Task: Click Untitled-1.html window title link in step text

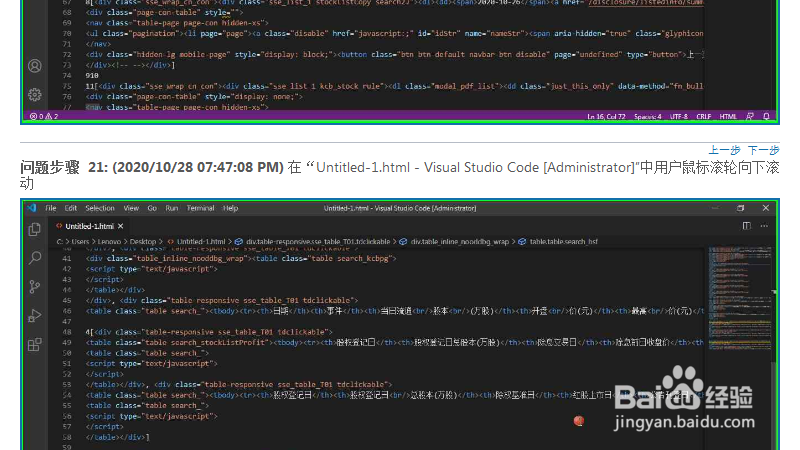Action: (x=475, y=167)
